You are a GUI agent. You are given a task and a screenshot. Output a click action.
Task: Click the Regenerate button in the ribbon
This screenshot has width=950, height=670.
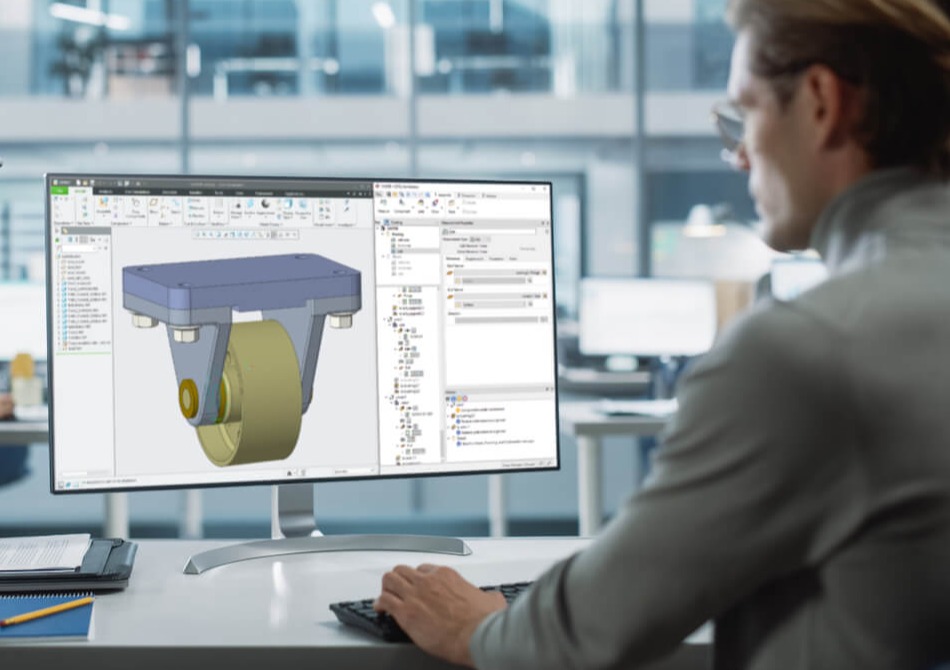[x=57, y=201]
